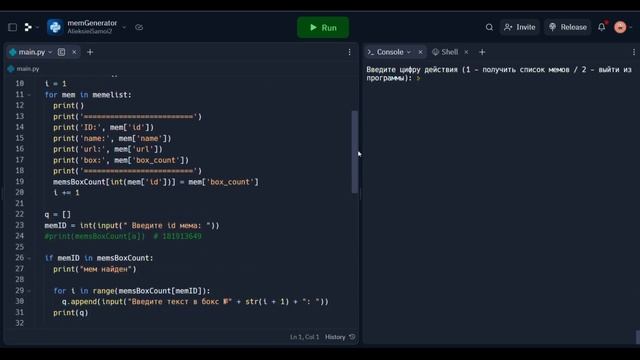Viewport: 640px width, 360px height.
Task: Add a new editor tab with plus
Action: click(90, 52)
